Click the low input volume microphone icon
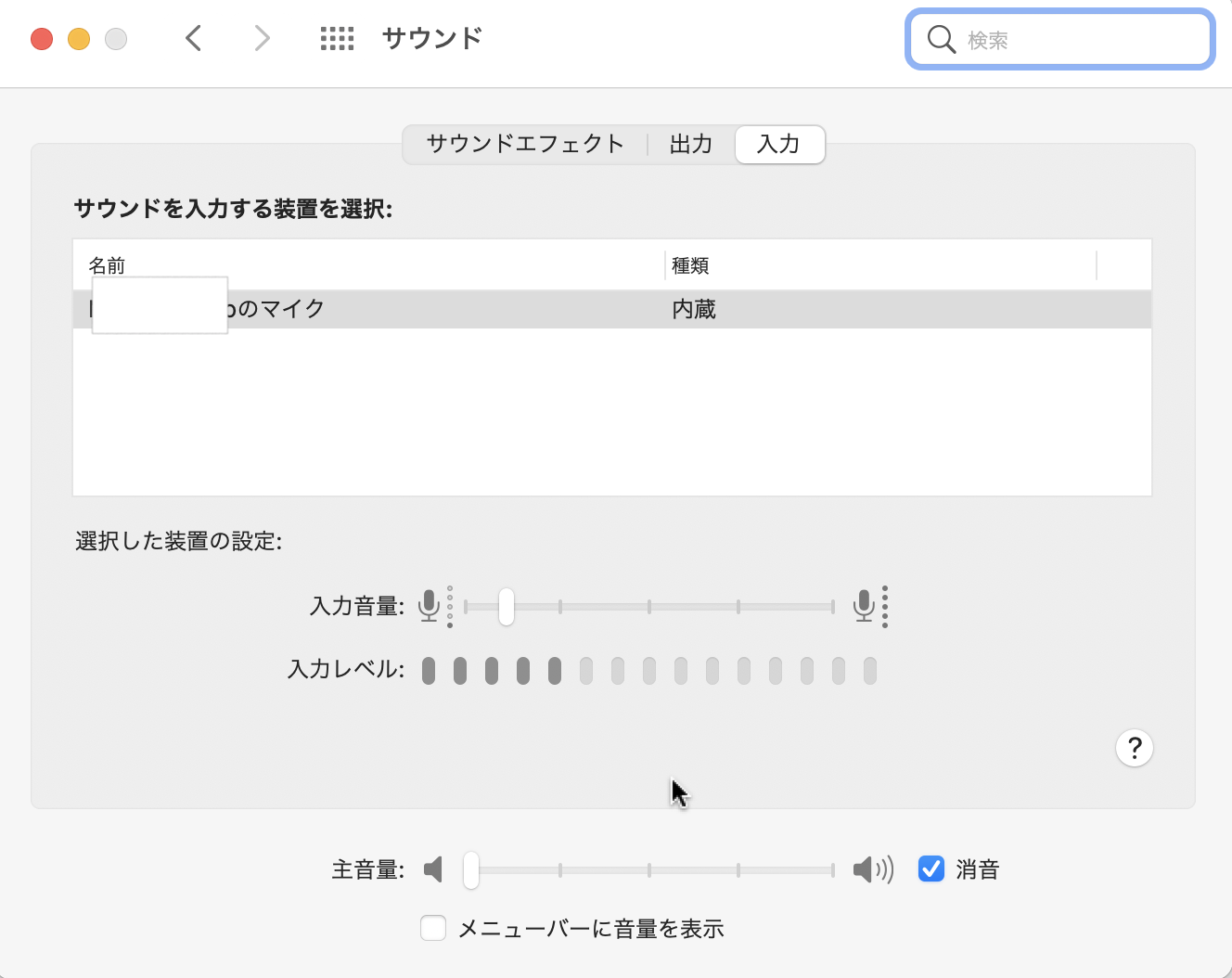The width and height of the screenshot is (1232, 978). pos(429,606)
